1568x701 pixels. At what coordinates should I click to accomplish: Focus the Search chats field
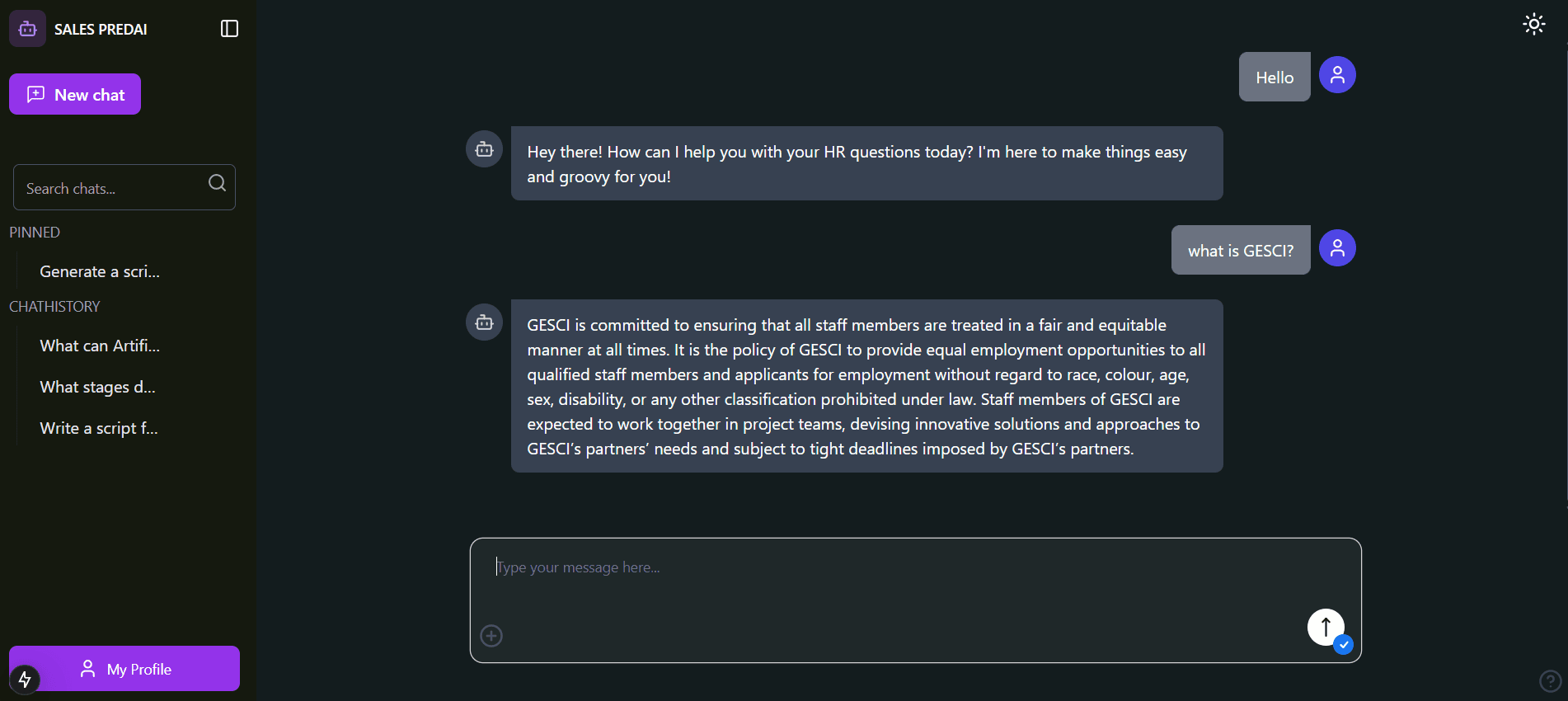click(124, 187)
